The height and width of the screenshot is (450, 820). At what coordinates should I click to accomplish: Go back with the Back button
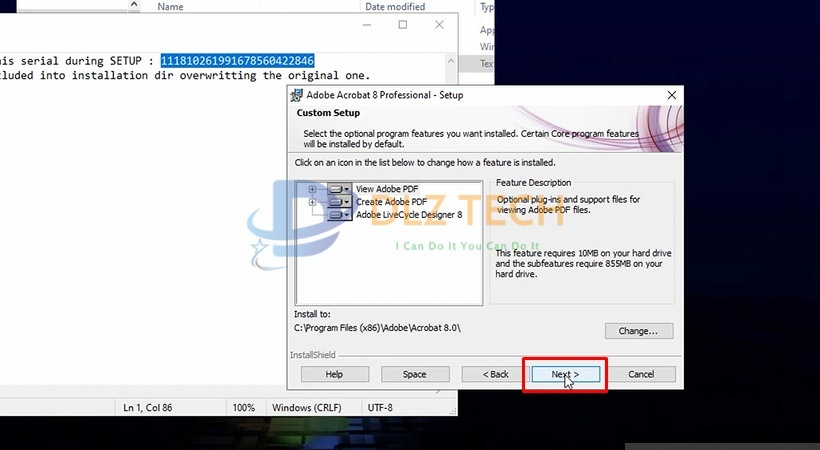pos(496,374)
